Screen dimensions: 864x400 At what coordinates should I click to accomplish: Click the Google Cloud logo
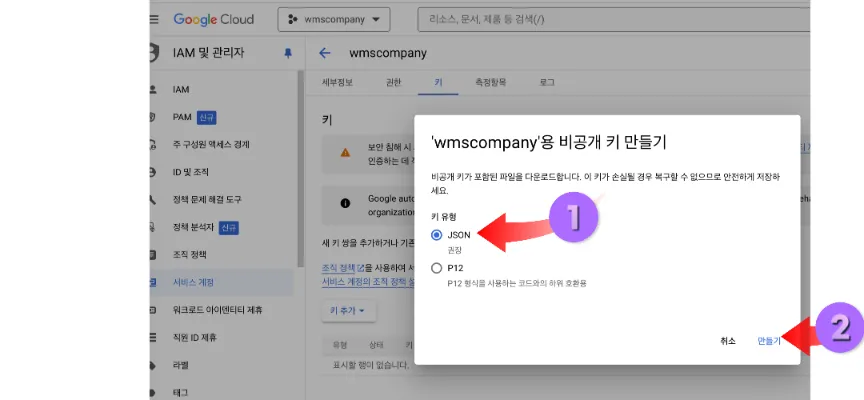coord(214,19)
